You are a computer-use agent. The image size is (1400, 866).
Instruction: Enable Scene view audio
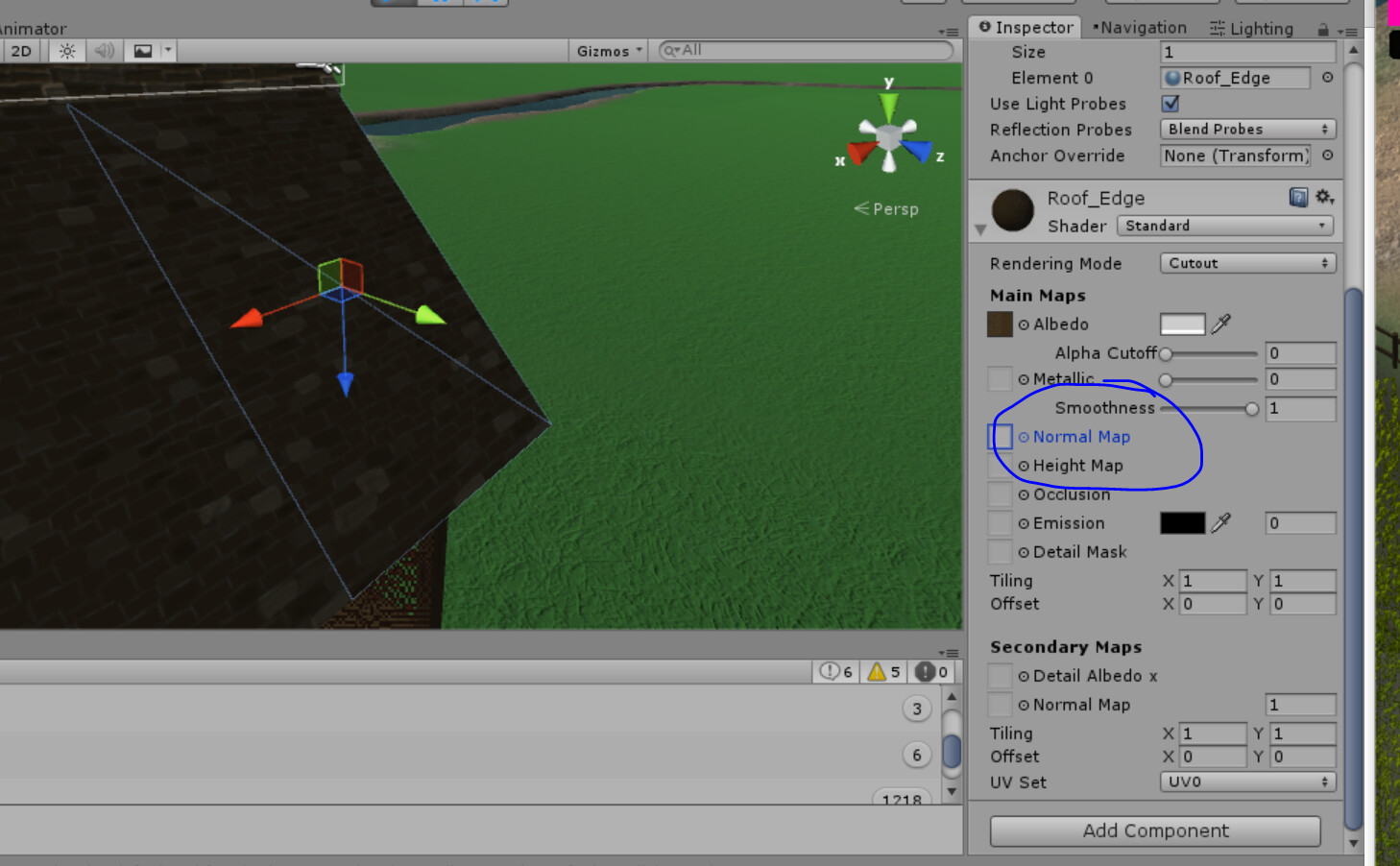[104, 50]
